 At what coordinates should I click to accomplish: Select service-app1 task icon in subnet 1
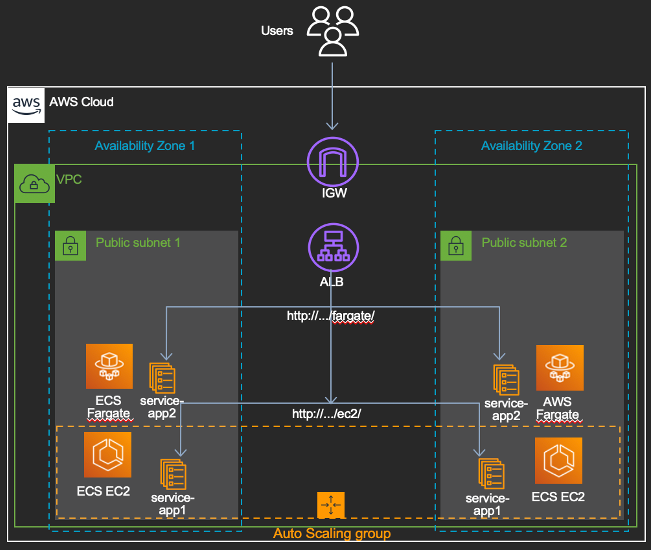click(173, 474)
